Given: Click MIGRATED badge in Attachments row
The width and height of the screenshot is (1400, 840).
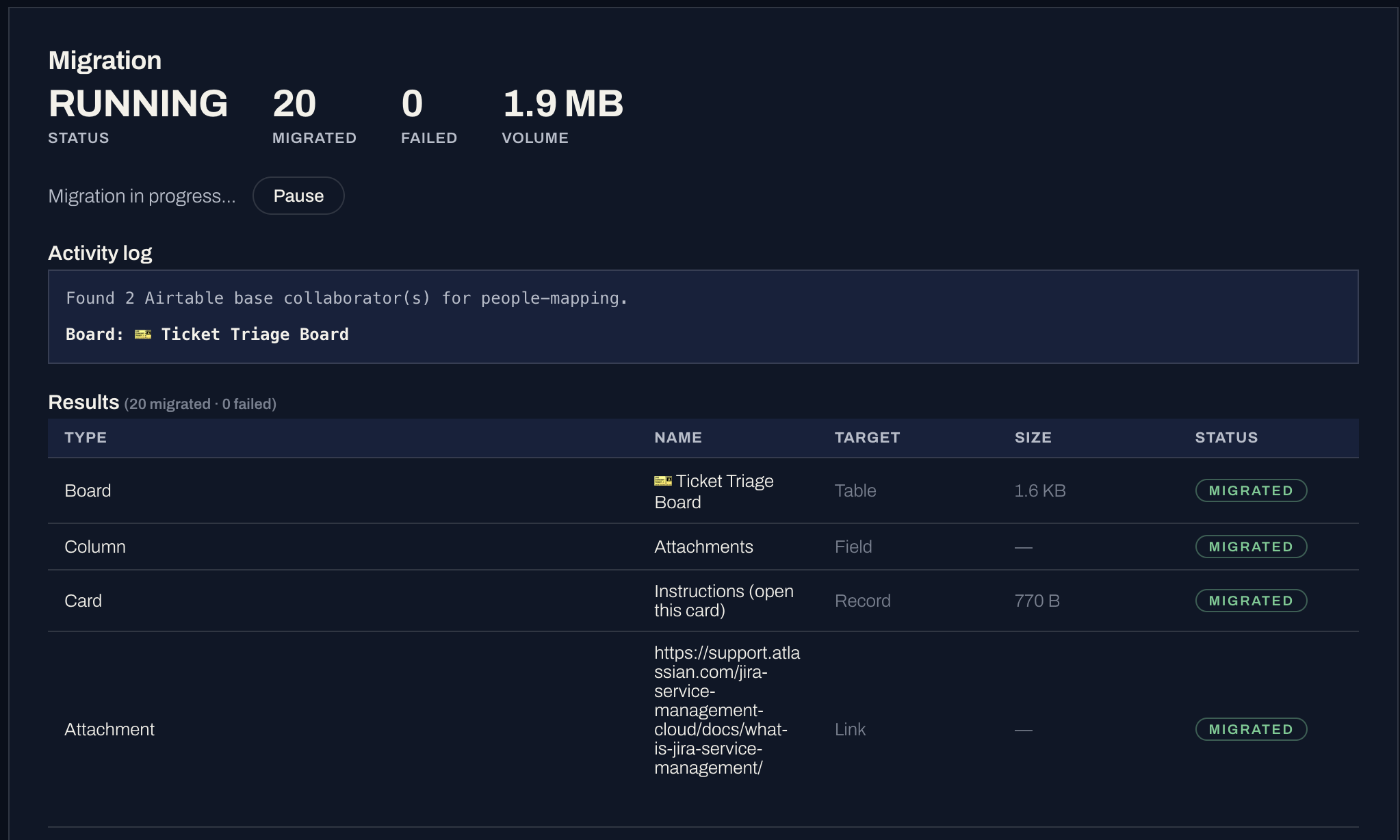Looking at the screenshot, I should 1251,547.
